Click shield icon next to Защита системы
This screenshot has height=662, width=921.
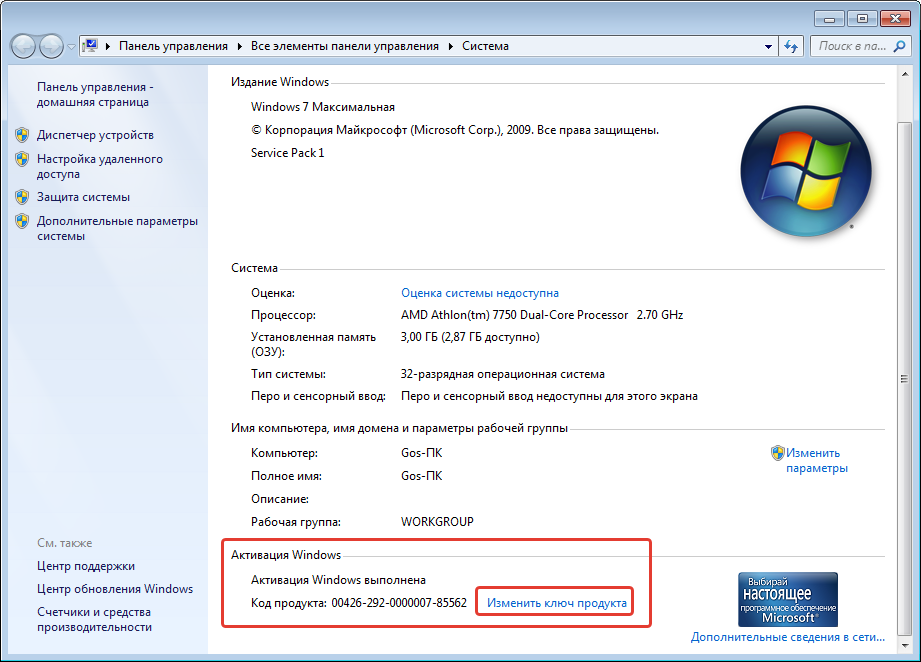(x=22, y=197)
